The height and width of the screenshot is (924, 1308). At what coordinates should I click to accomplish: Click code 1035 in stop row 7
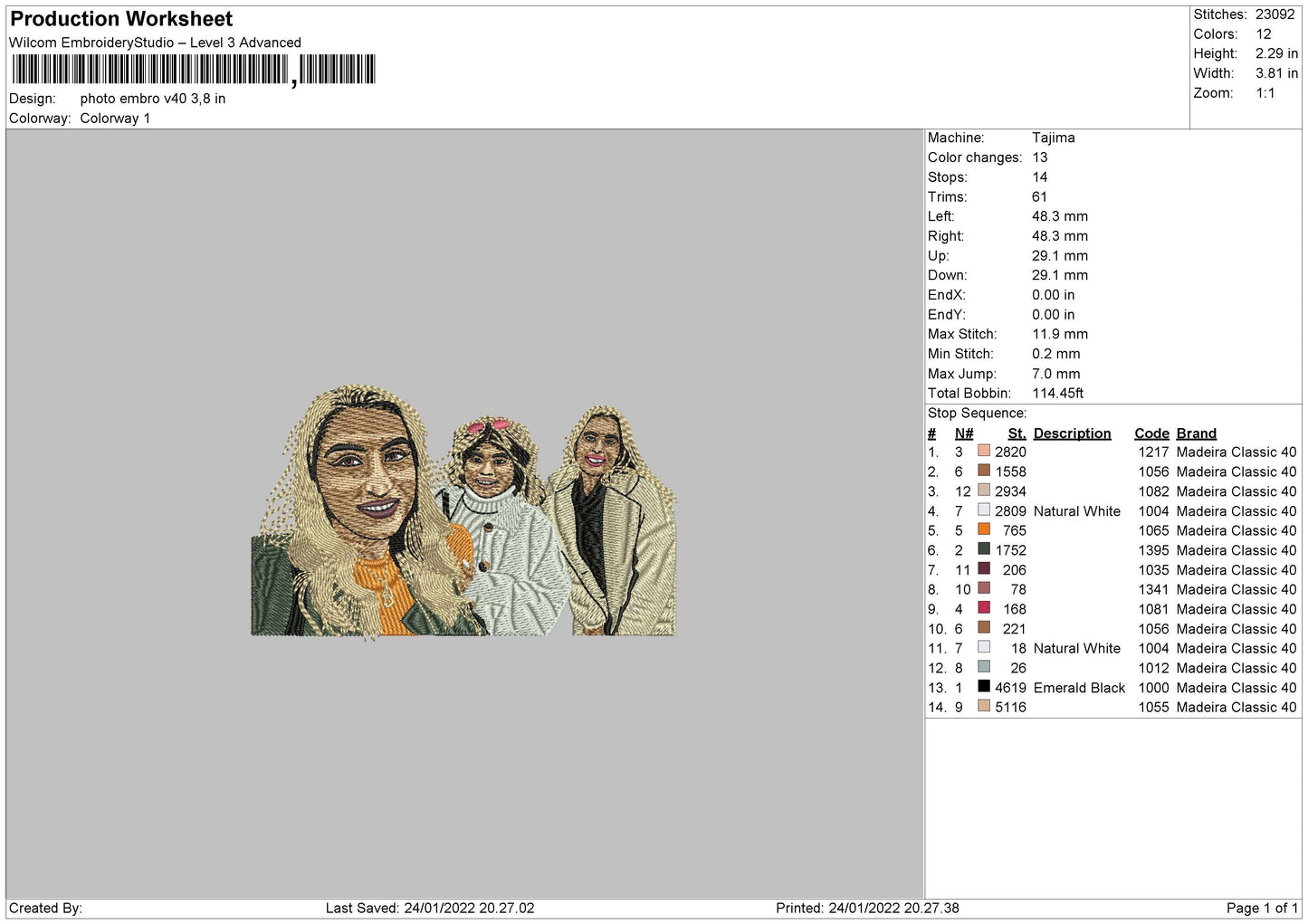click(1153, 570)
